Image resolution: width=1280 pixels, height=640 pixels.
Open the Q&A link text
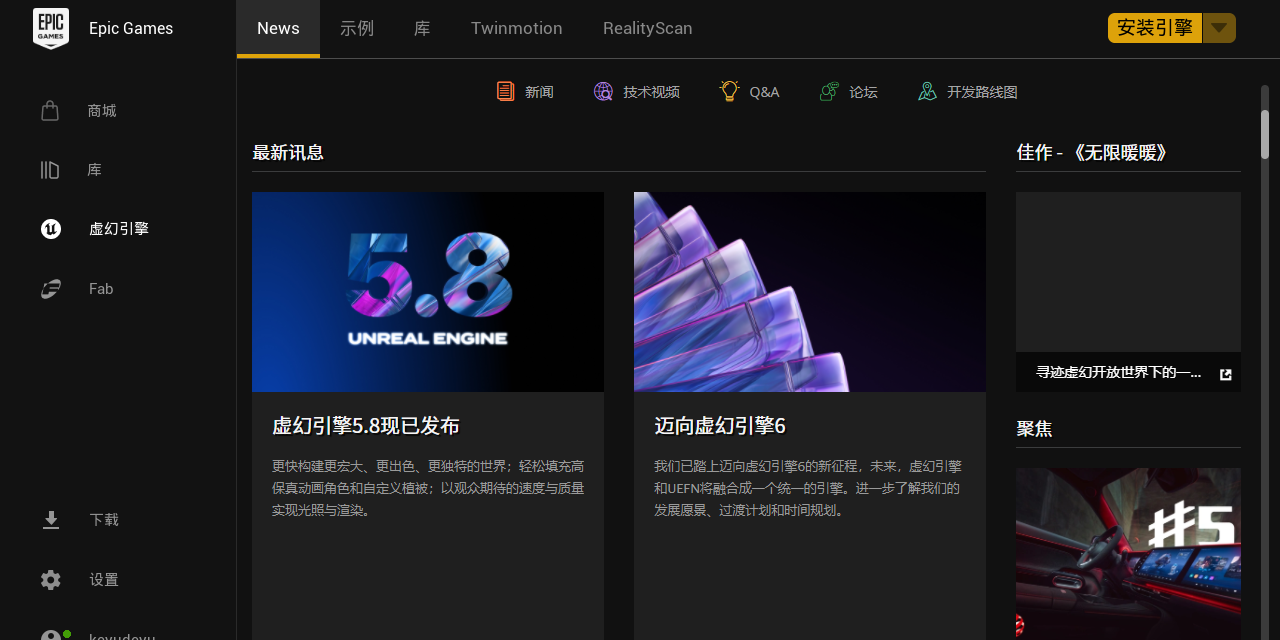click(x=764, y=92)
